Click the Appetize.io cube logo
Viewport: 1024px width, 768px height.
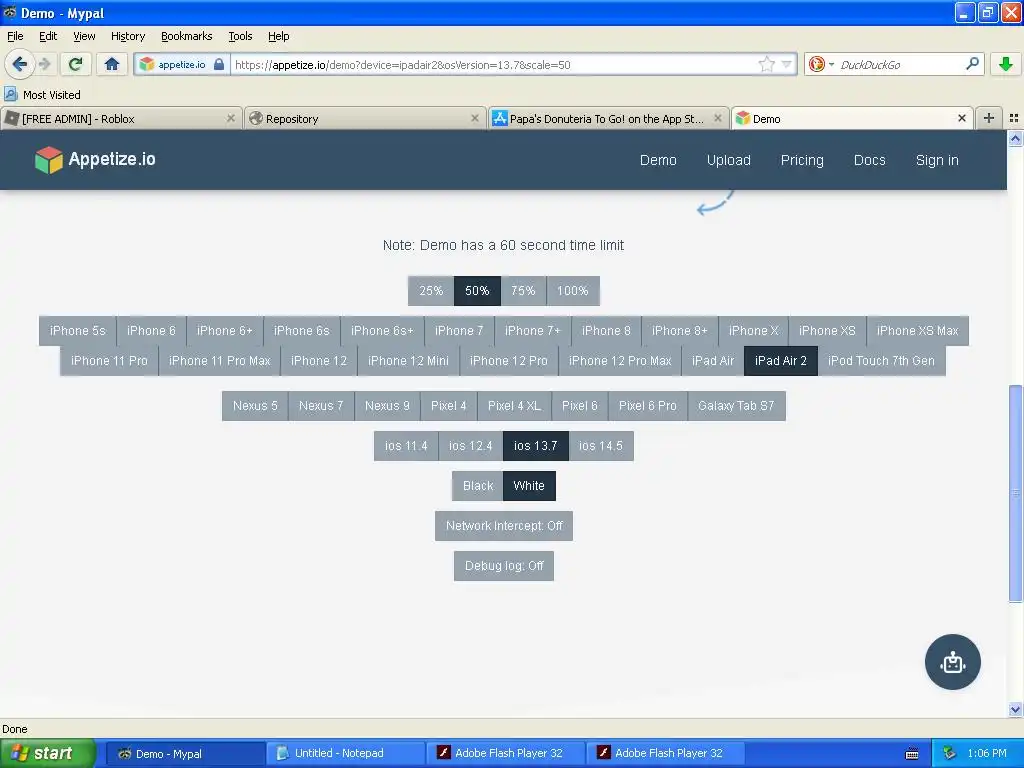tap(49, 160)
